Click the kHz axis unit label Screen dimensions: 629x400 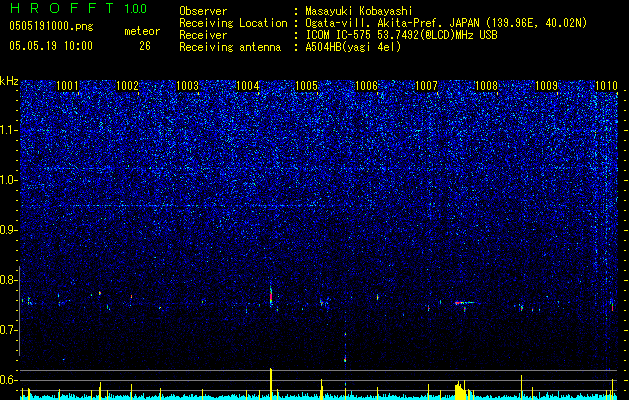9,81
